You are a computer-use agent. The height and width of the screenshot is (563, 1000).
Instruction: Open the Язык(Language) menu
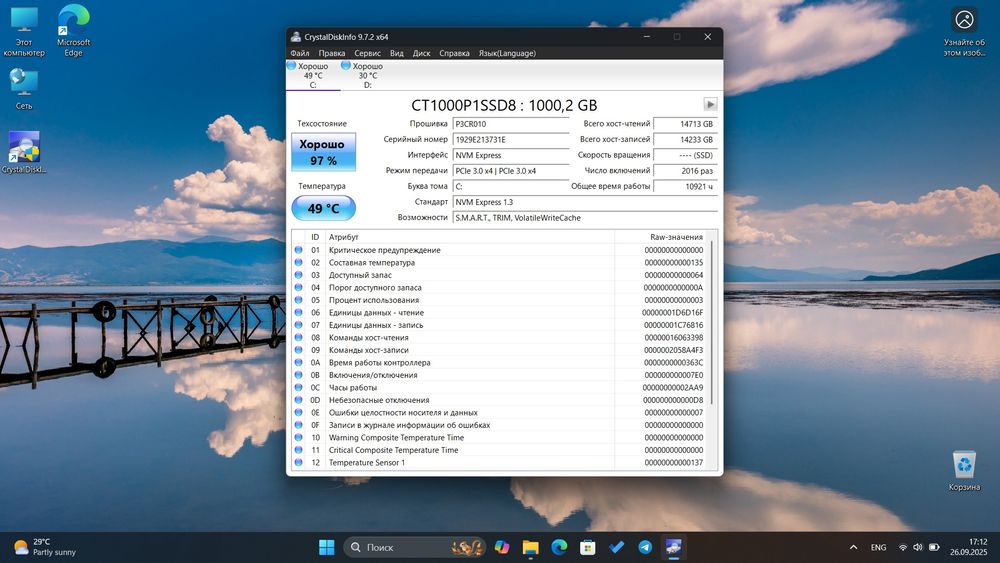click(x=507, y=53)
